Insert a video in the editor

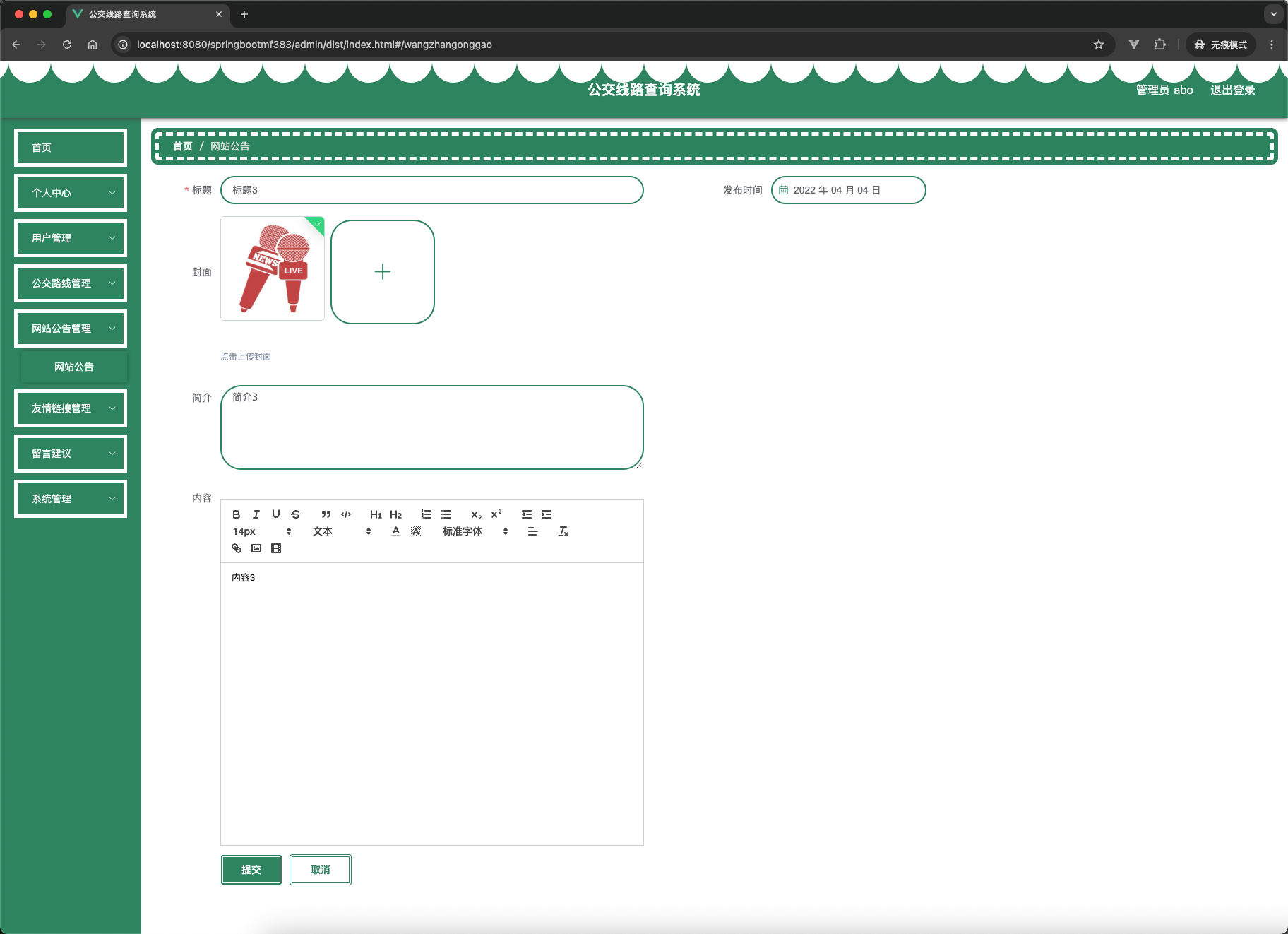coord(276,548)
